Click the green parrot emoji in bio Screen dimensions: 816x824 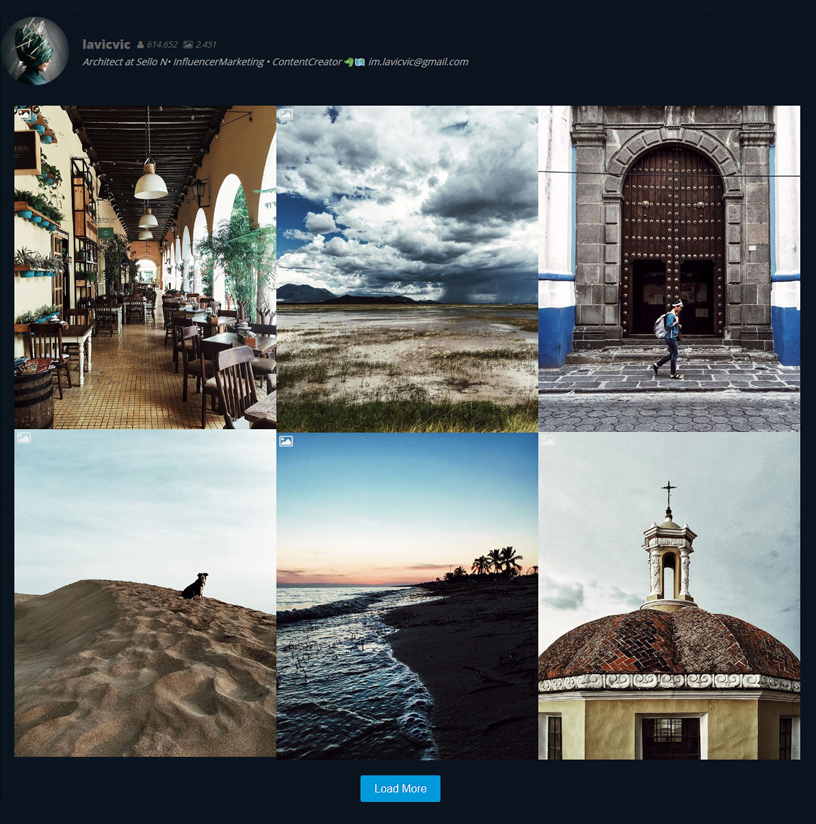[x=349, y=62]
